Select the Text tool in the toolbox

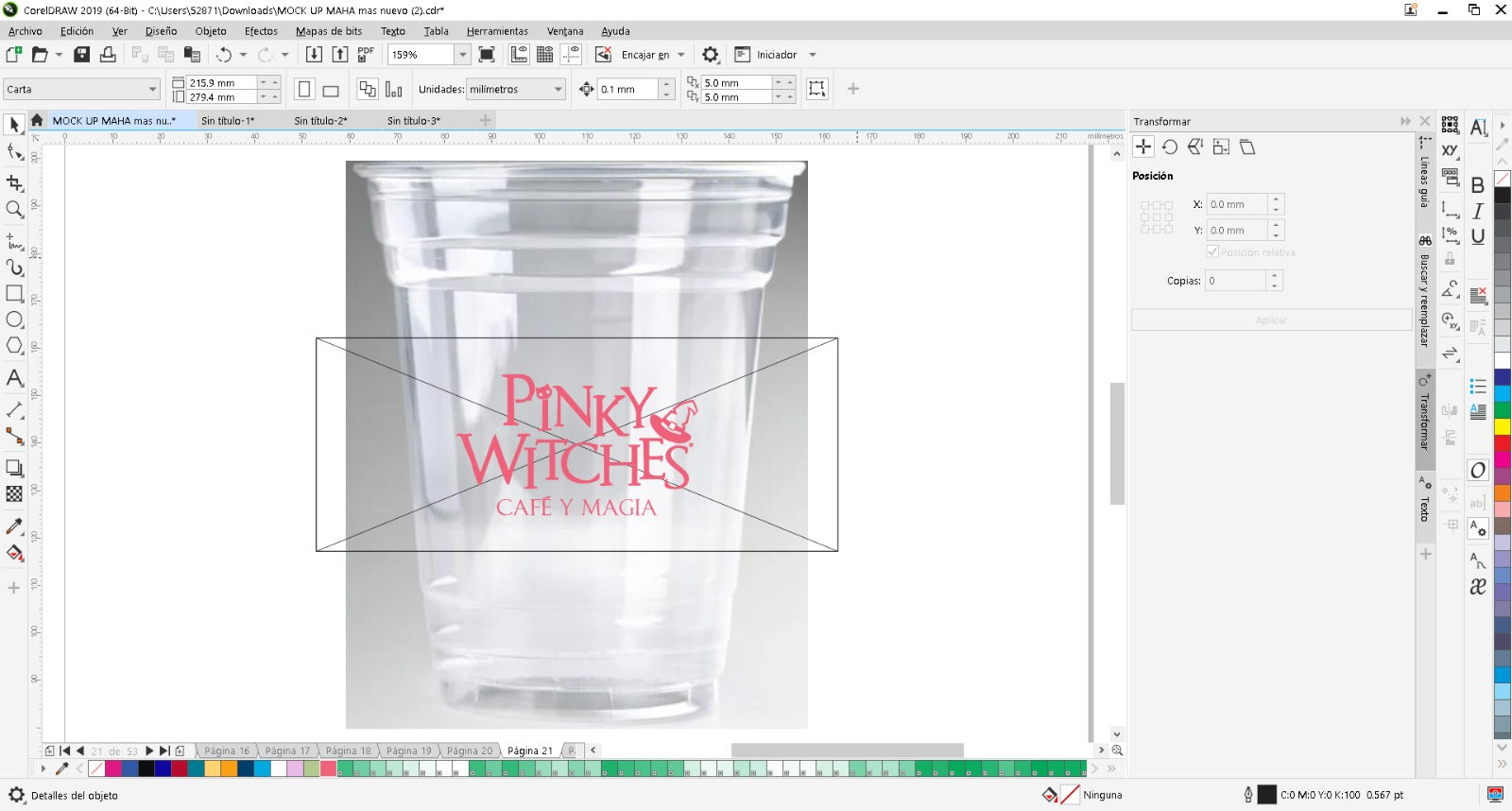pyautogui.click(x=14, y=378)
